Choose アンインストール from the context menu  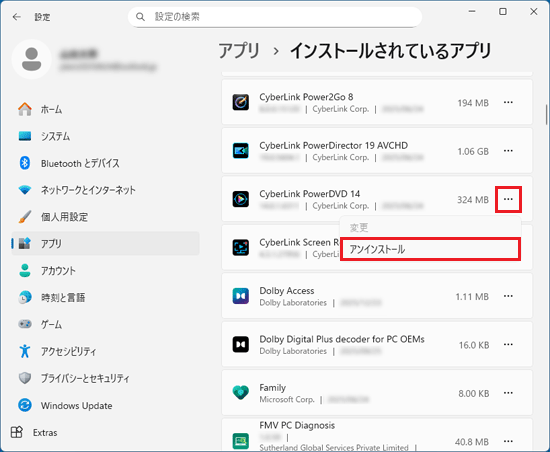click(430, 249)
